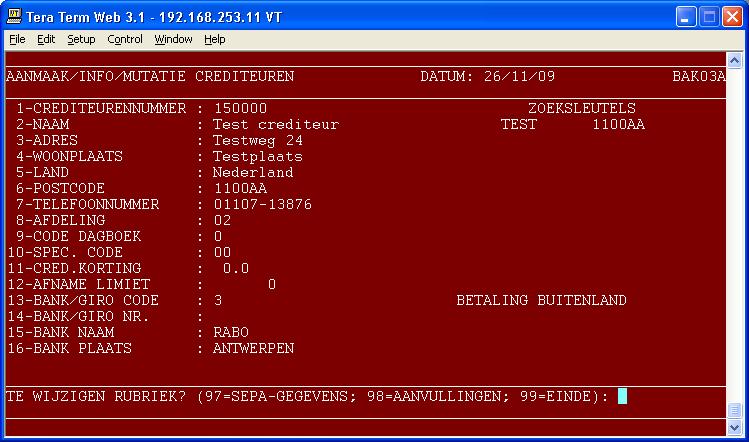
Task: Open the Control menu
Action: (125, 39)
